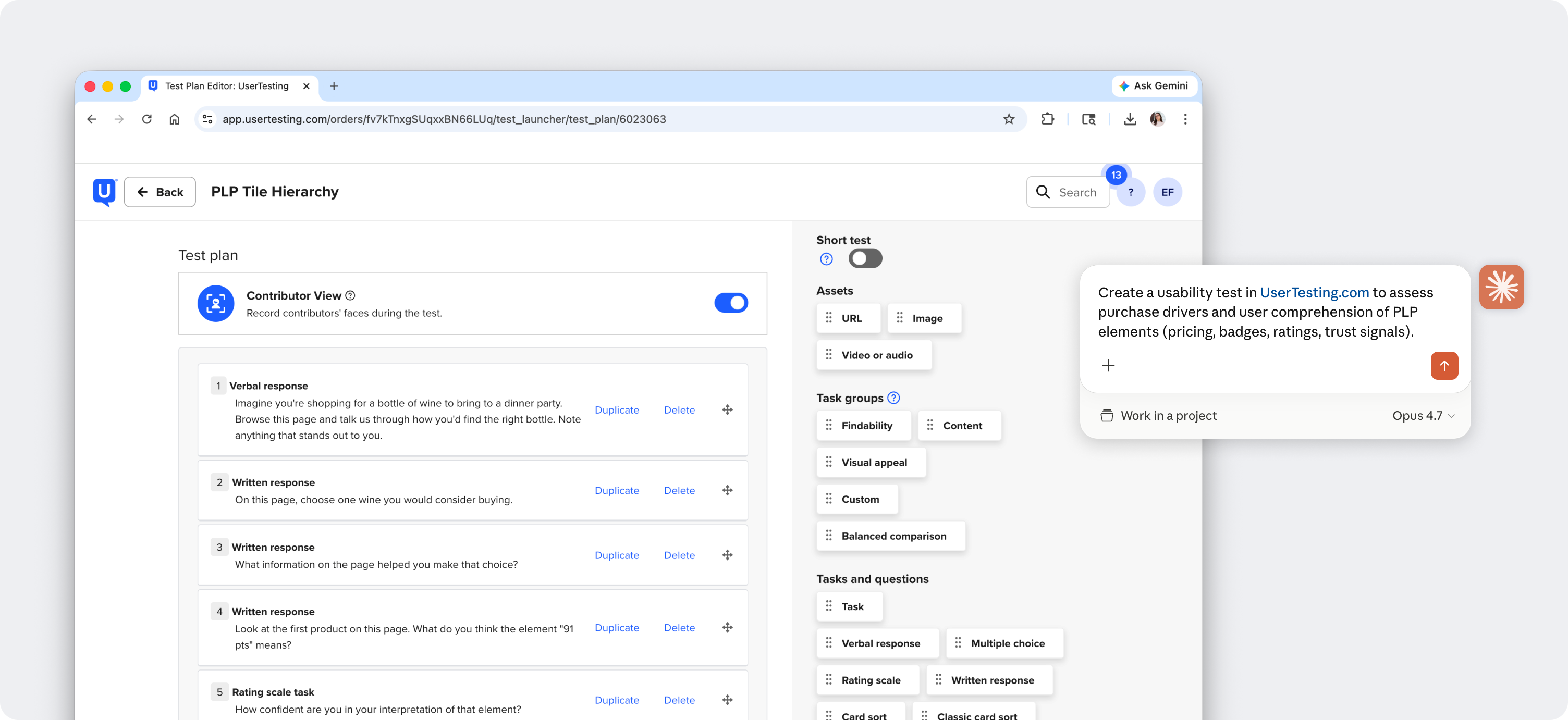Click the Short test help icon
The image size is (1568, 720).
click(x=826, y=259)
